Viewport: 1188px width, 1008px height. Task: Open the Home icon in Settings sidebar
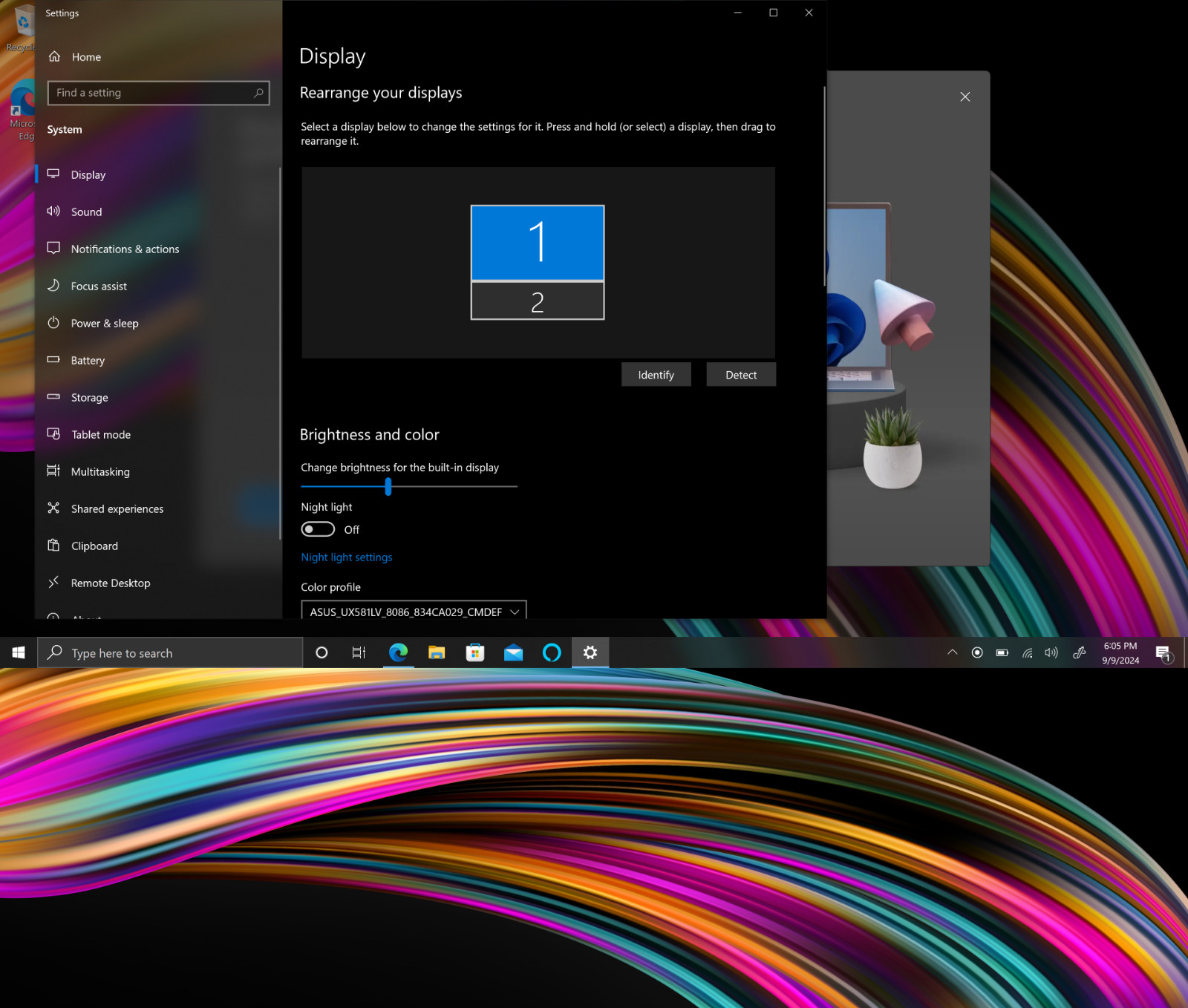[x=54, y=56]
